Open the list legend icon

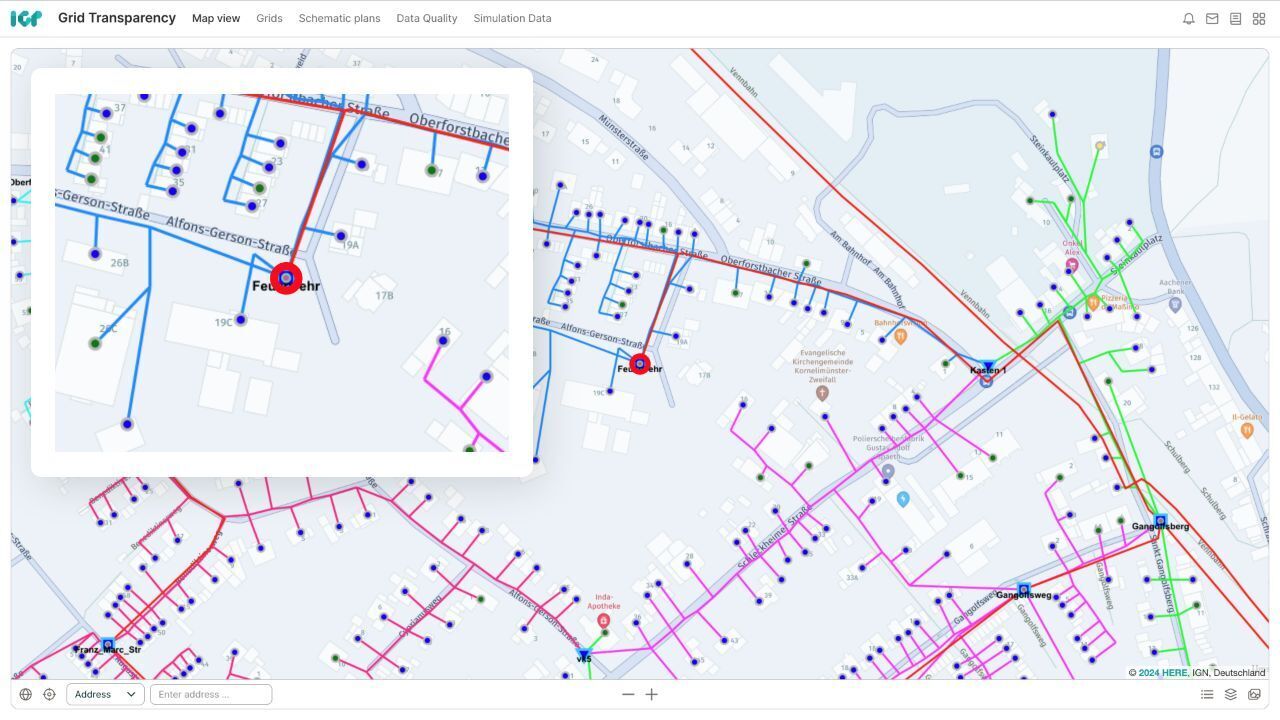tap(1207, 694)
